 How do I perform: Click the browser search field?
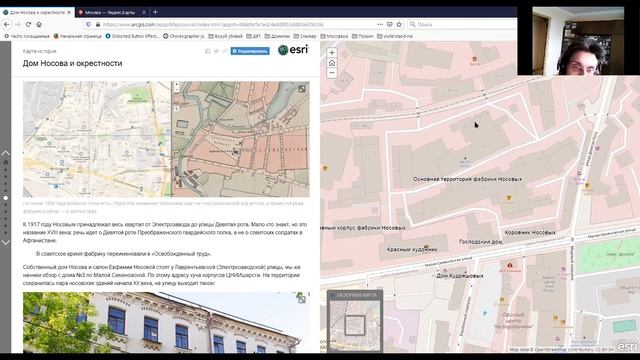(x=462, y=24)
